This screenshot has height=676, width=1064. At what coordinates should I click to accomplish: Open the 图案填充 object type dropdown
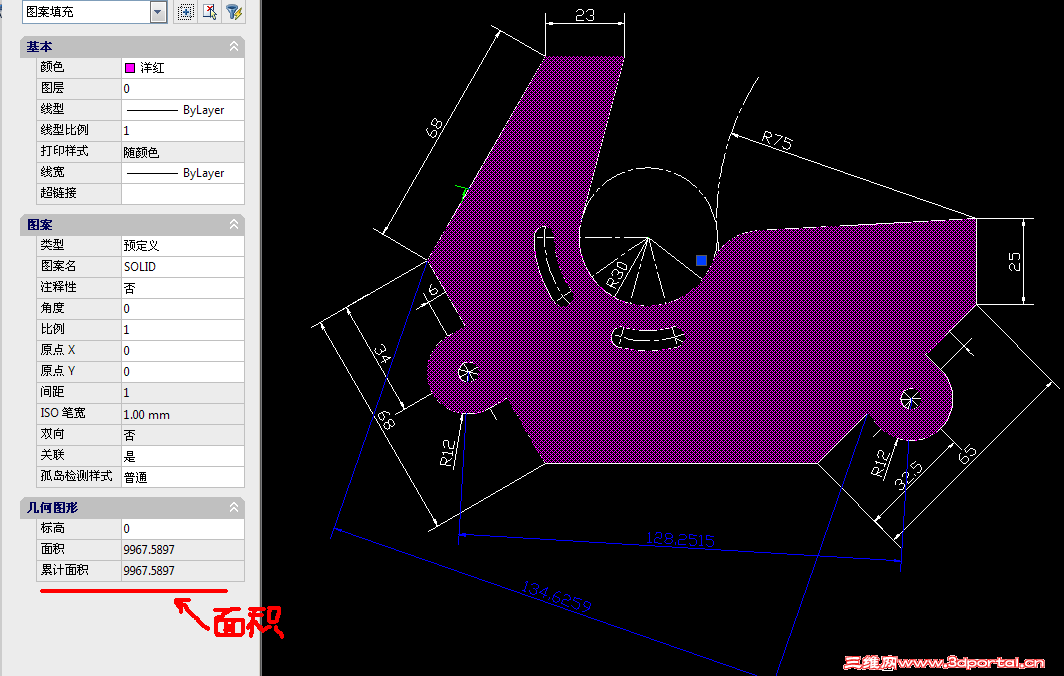click(x=158, y=12)
